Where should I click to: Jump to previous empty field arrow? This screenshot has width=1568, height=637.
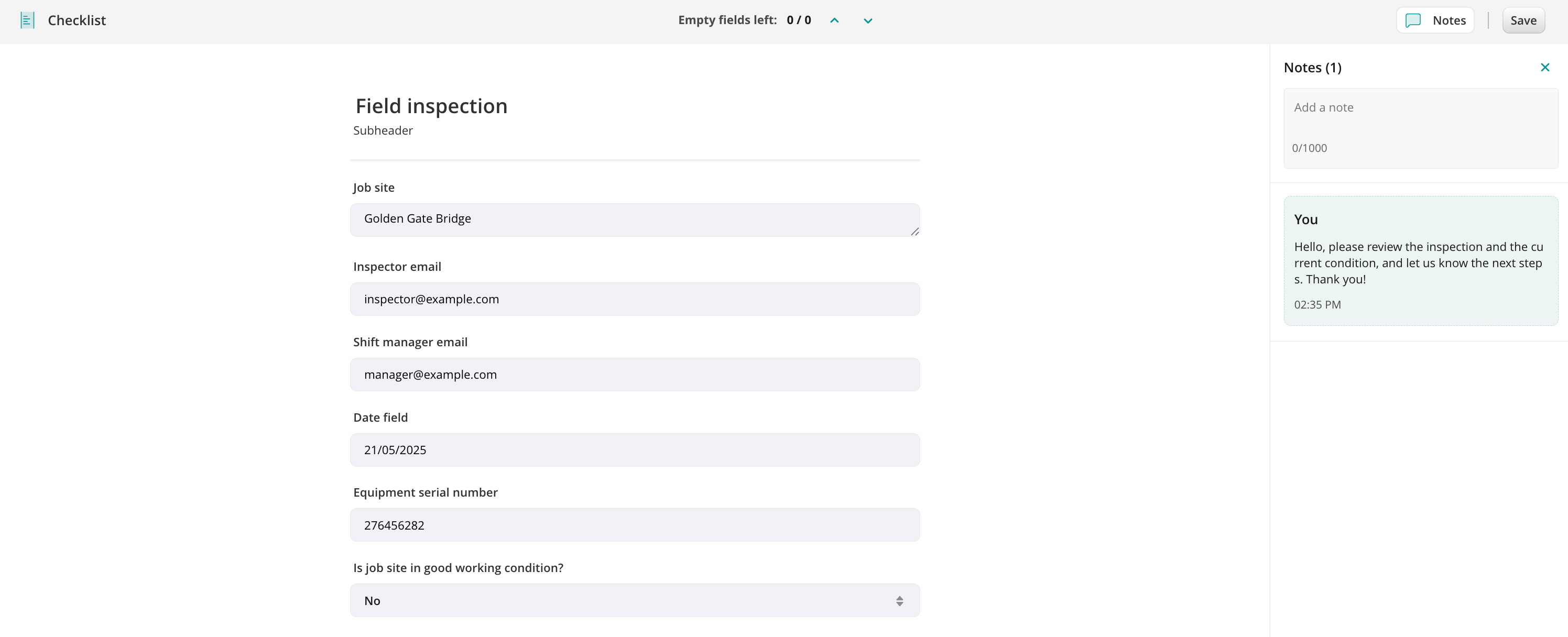coord(834,20)
